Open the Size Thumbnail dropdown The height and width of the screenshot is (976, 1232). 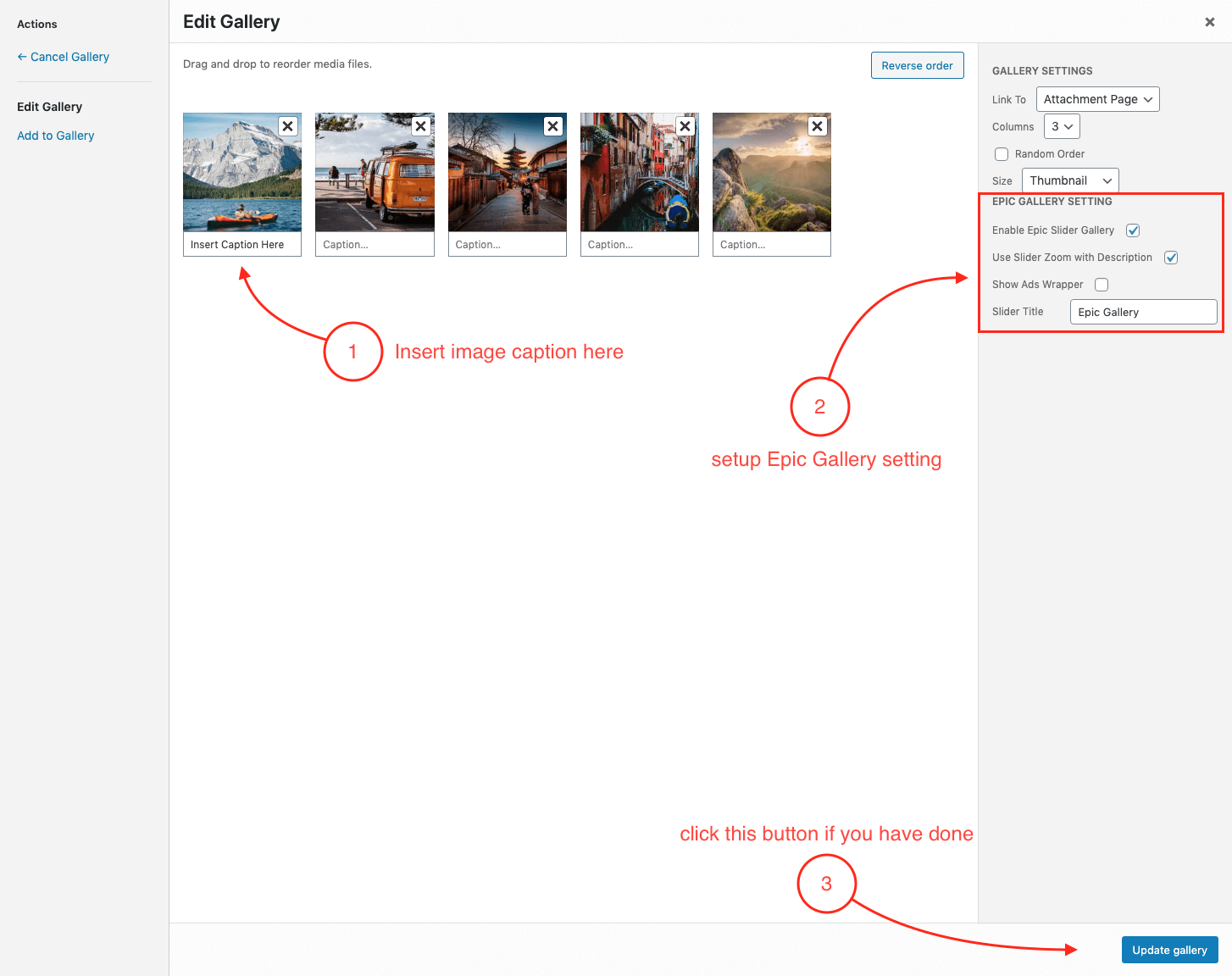click(x=1069, y=180)
